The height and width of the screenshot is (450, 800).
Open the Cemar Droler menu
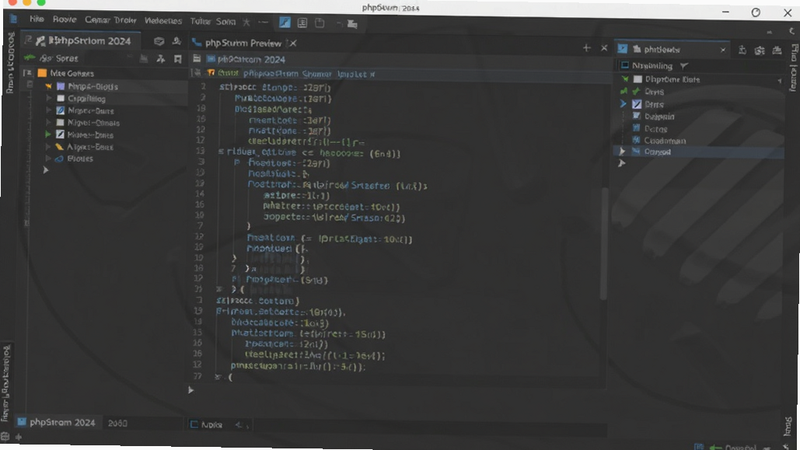tap(111, 20)
